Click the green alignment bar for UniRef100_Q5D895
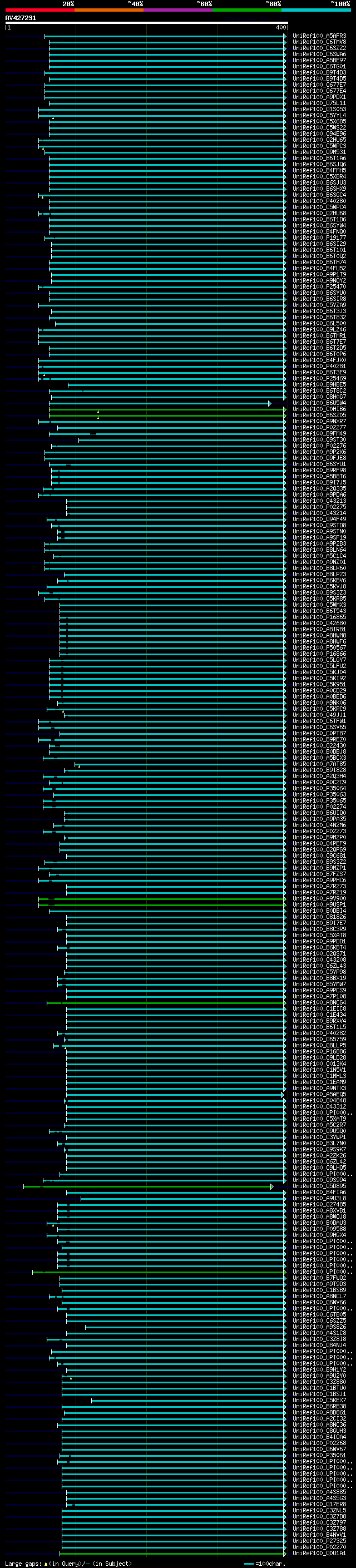 click(149, 1186)
